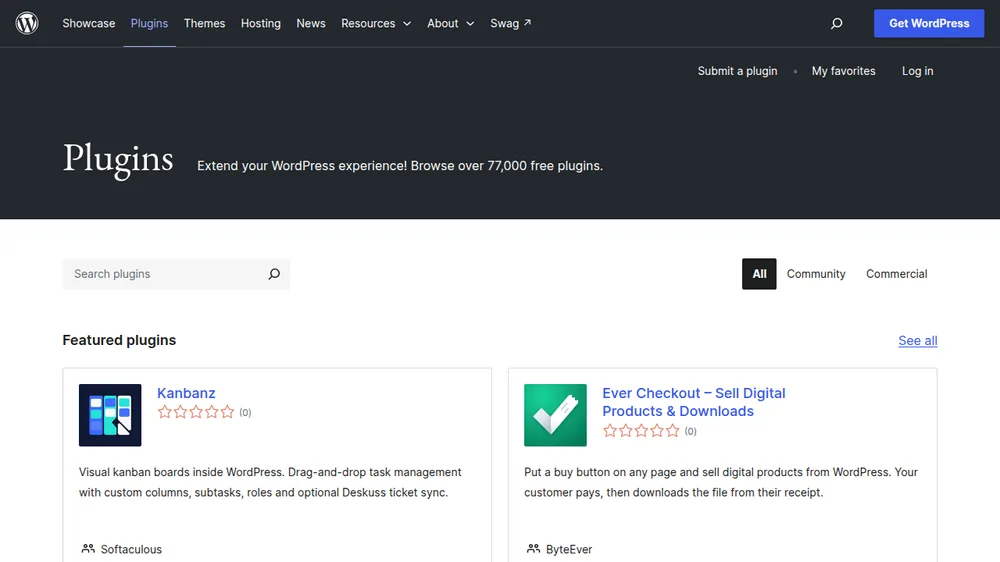Click the Plugins page heading
The width and height of the screenshot is (1000, 562).
tap(118, 159)
